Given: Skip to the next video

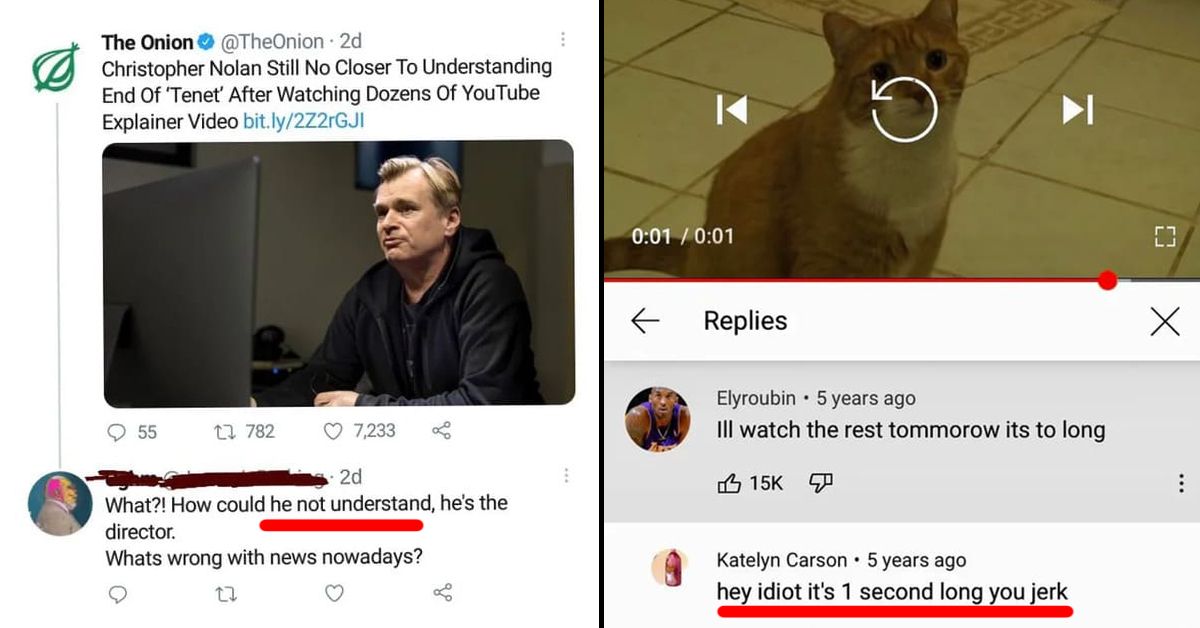Looking at the screenshot, I should click(x=1077, y=109).
